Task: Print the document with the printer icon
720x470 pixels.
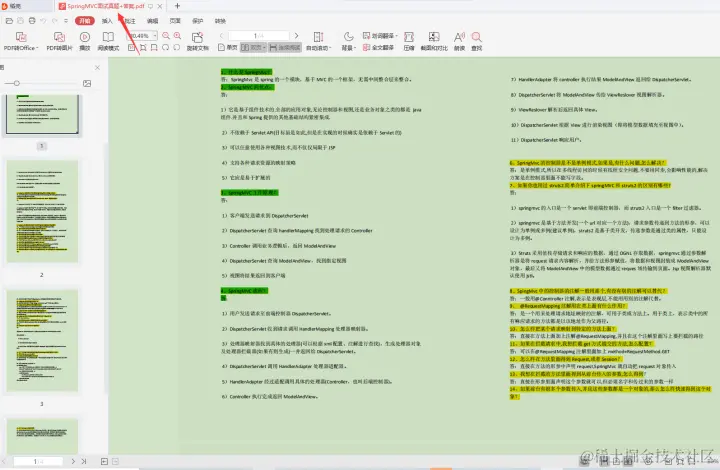Action: 32,21
